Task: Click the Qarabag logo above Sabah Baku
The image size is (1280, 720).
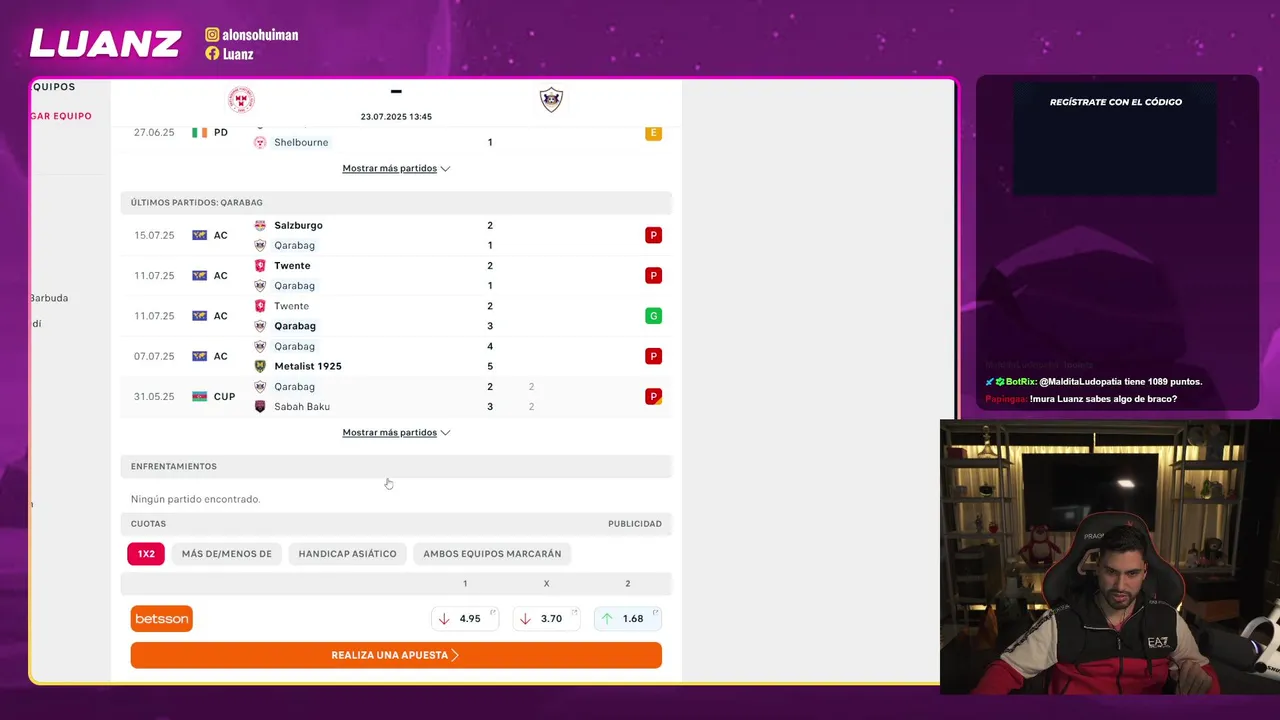Action: pyautogui.click(x=260, y=386)
